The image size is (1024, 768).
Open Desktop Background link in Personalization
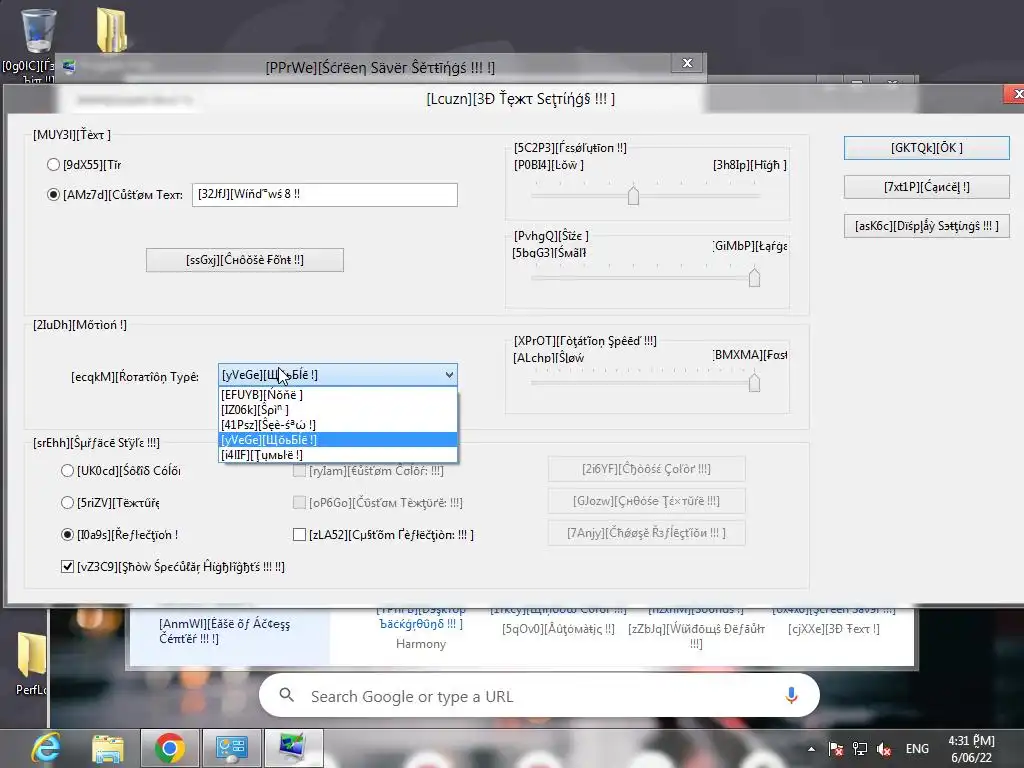(421, 618)
